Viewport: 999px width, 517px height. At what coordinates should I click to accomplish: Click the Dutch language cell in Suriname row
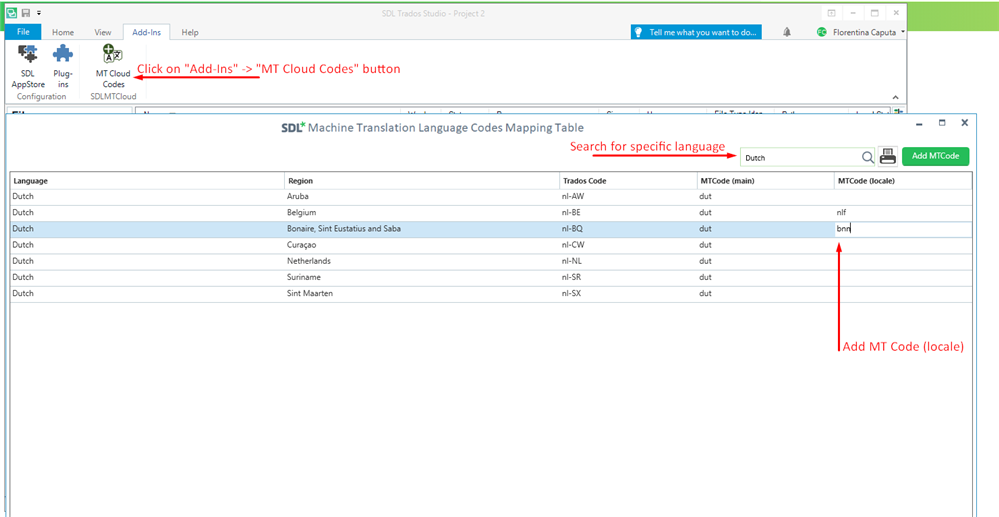point(147,277)
